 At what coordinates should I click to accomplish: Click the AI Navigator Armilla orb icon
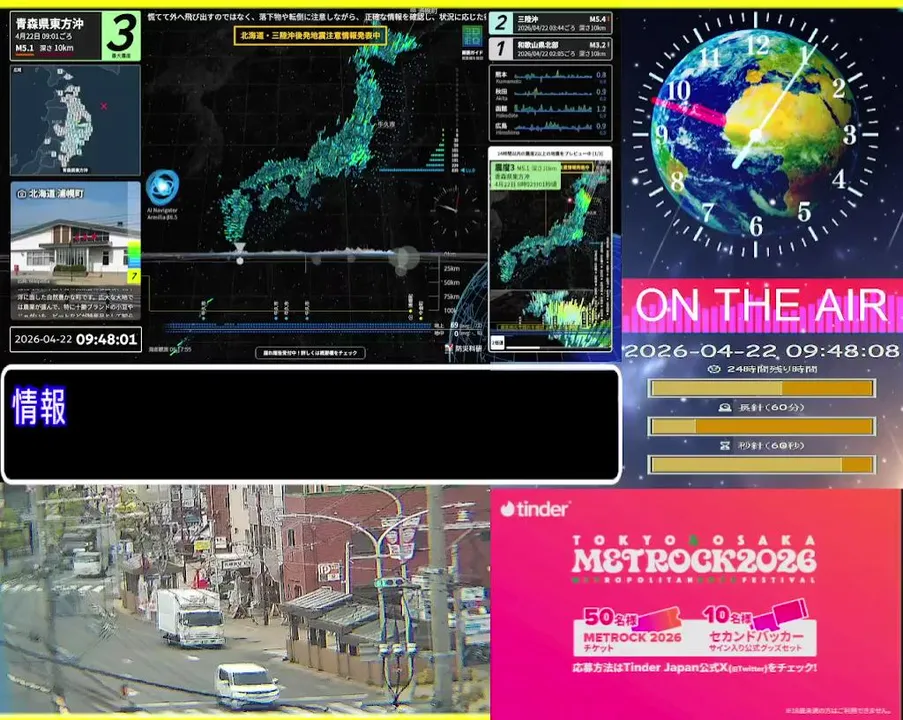(x=162, y=186)
